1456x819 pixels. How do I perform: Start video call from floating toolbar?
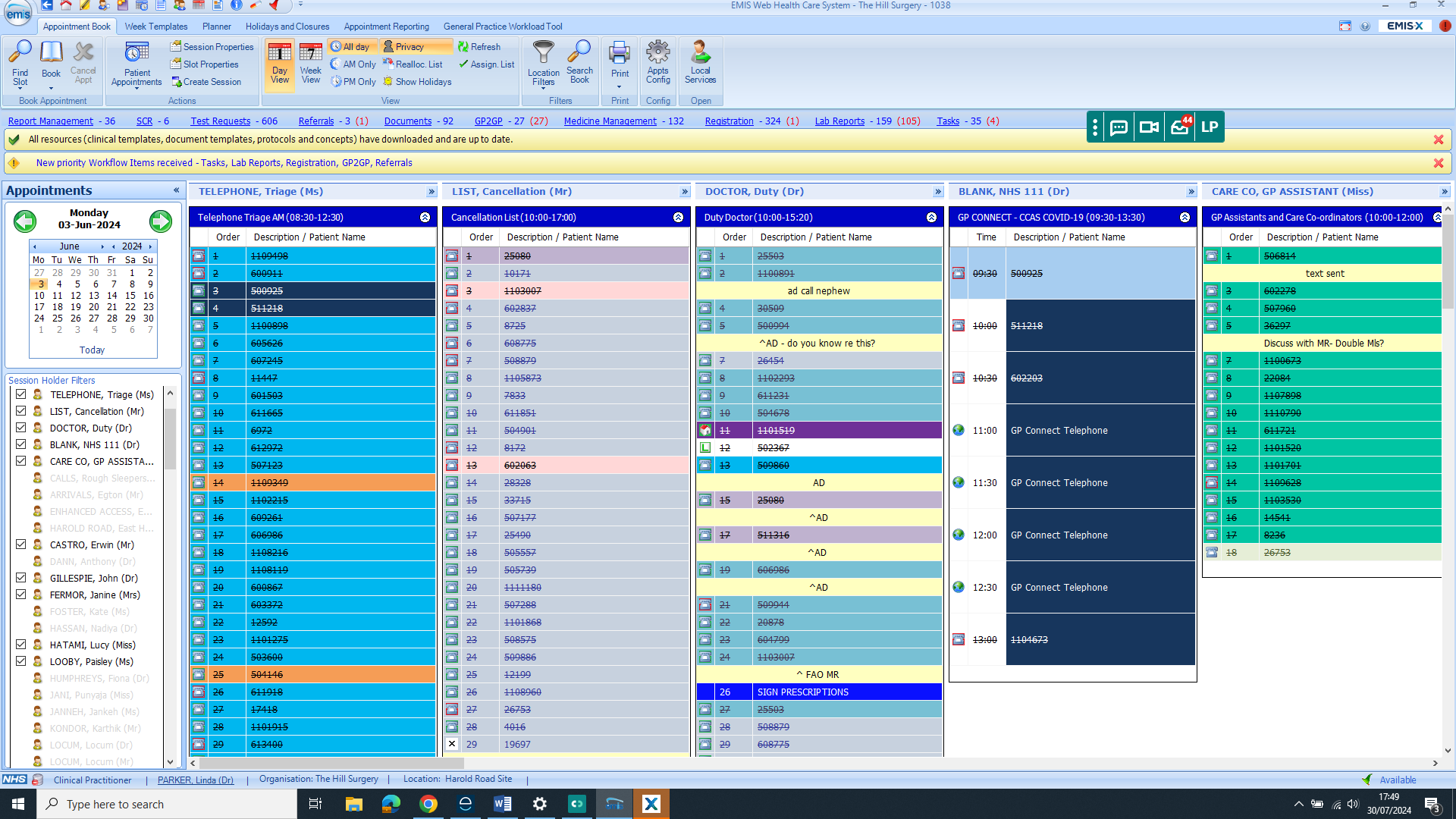click(x=1149, y=127)
